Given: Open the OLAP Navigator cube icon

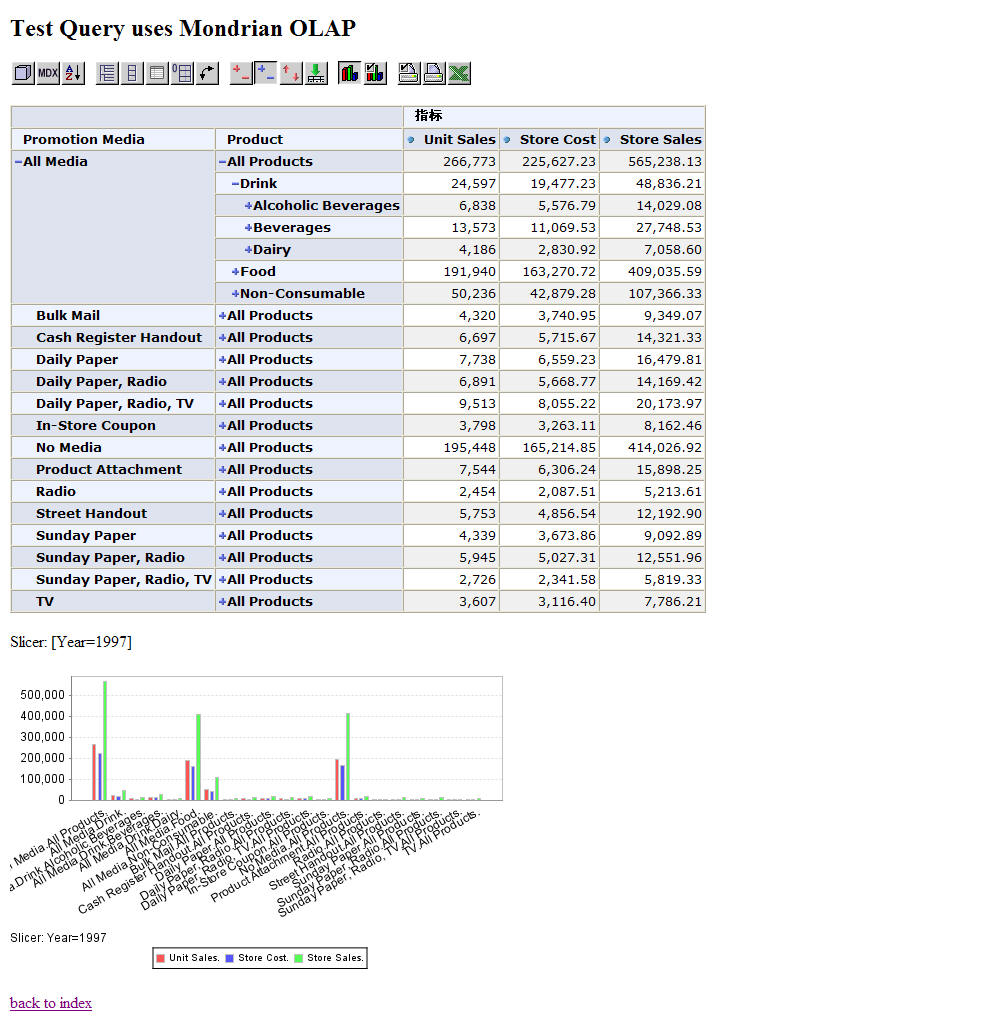Looking at the screenshot, I should 23,73.
